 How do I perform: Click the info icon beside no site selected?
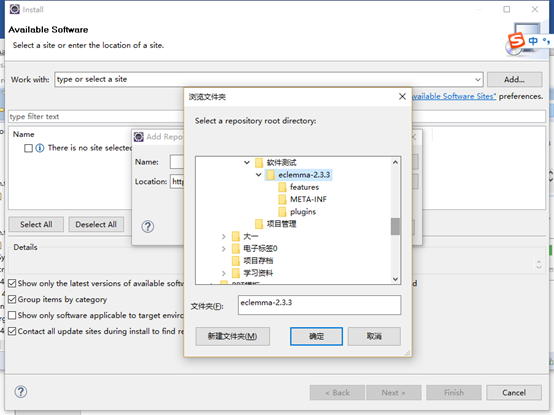[40, 148]
